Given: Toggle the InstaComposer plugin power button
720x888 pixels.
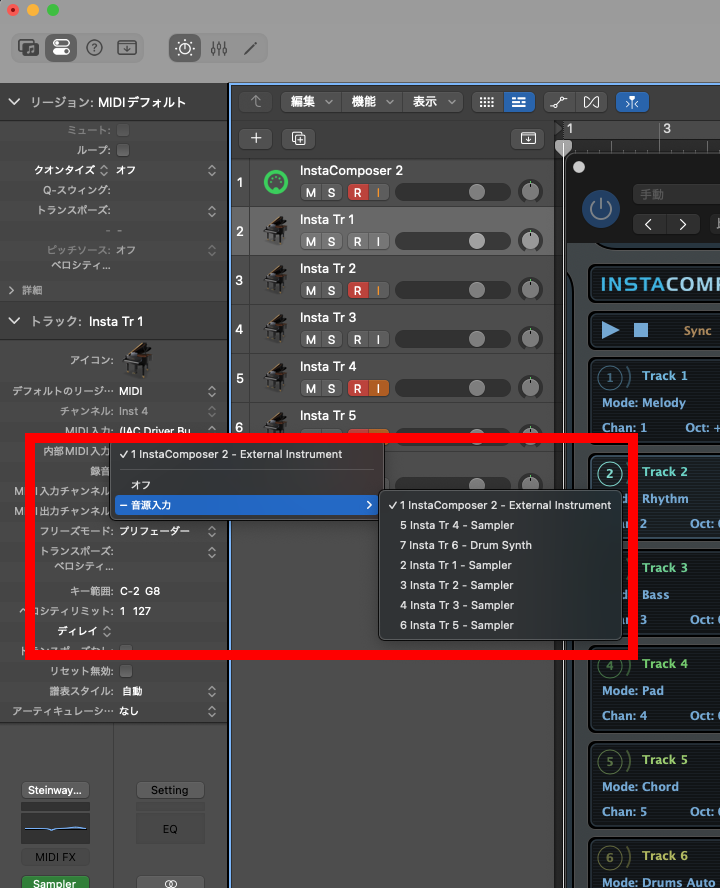Looking at the screenshot, I should (x=600, y=209).
